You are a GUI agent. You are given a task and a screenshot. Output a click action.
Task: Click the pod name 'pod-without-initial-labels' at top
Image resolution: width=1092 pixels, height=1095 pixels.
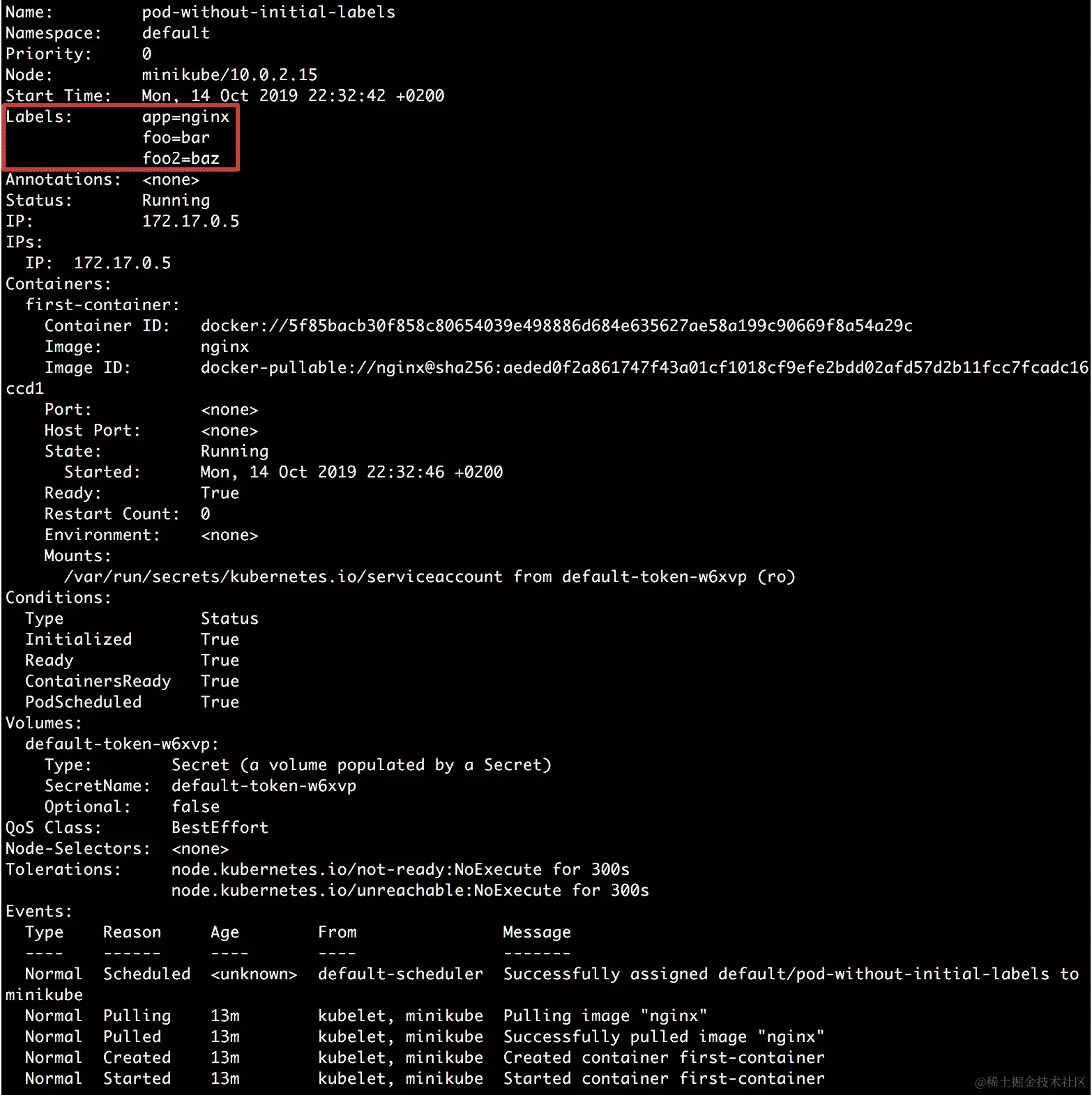coord(268,13)
